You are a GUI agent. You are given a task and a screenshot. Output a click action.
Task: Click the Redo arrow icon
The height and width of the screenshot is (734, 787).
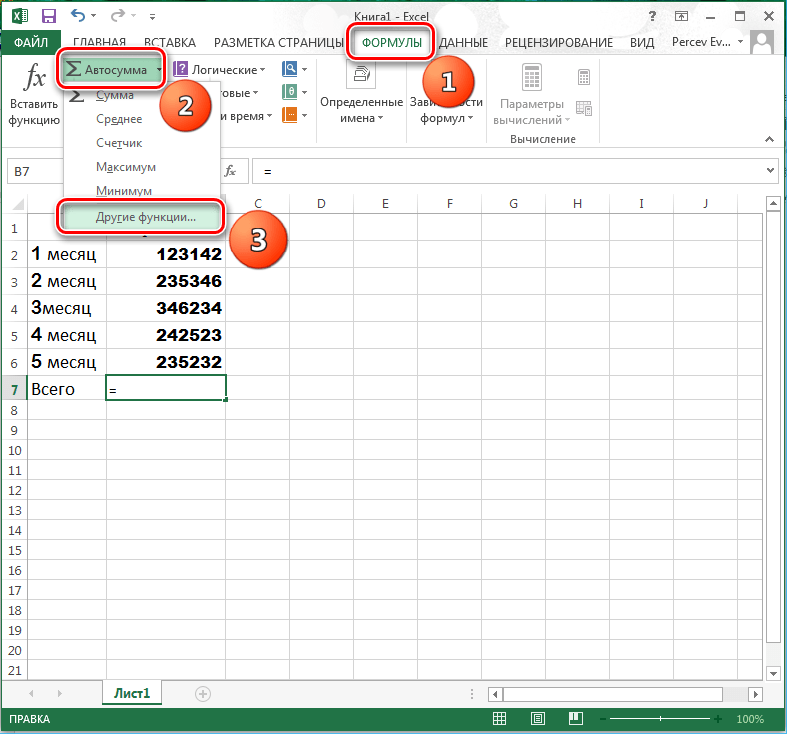[117, 16]
